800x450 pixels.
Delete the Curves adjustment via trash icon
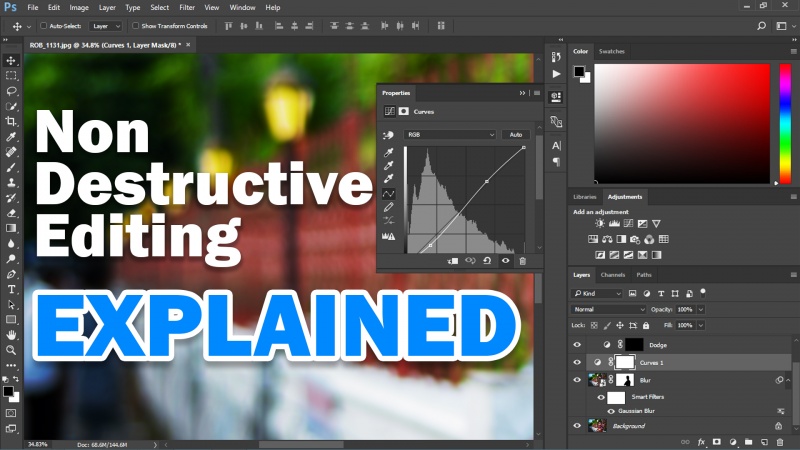(x=522, y=261)
